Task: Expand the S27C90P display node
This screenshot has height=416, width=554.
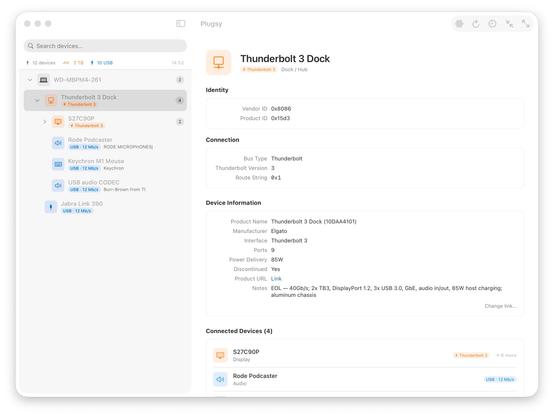Action: (x=45, y=122)
